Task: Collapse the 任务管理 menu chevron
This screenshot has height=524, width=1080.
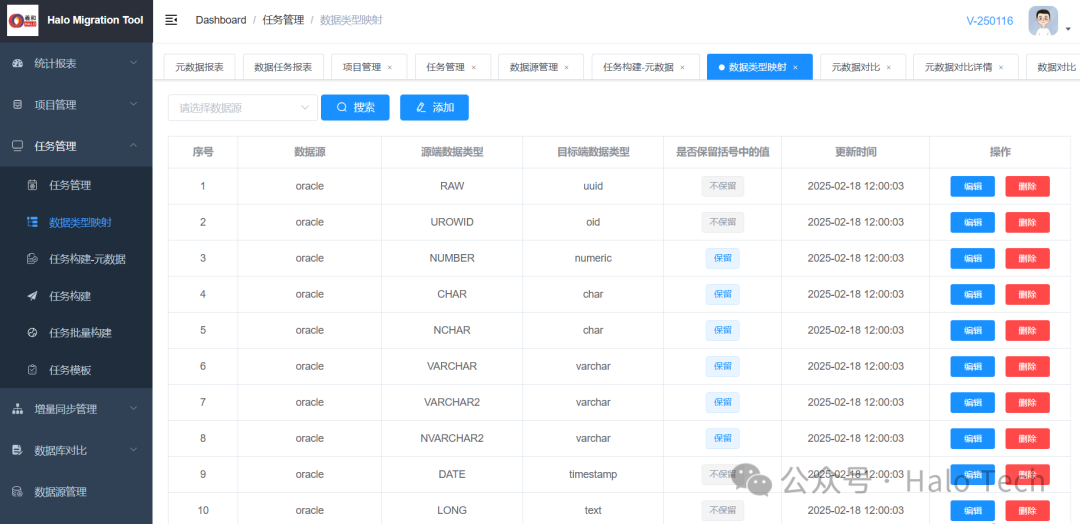Action: pyautogui.click(x=134, y=146)
